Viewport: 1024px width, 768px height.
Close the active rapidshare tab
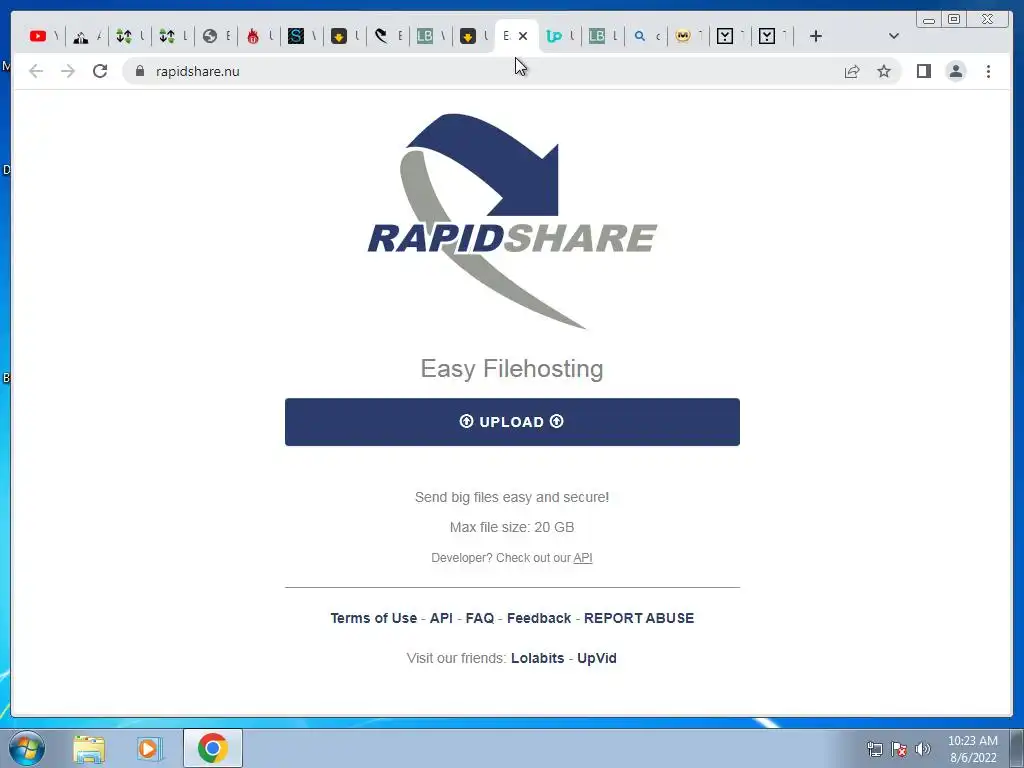click(522, 36)
